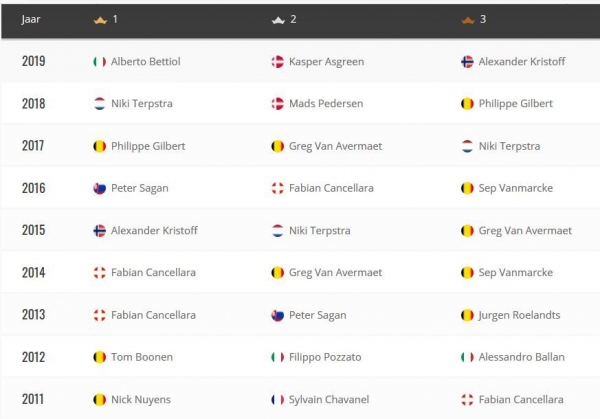
Task: Click Alessandro Ballan name
Action: click(x=522, y=357)
